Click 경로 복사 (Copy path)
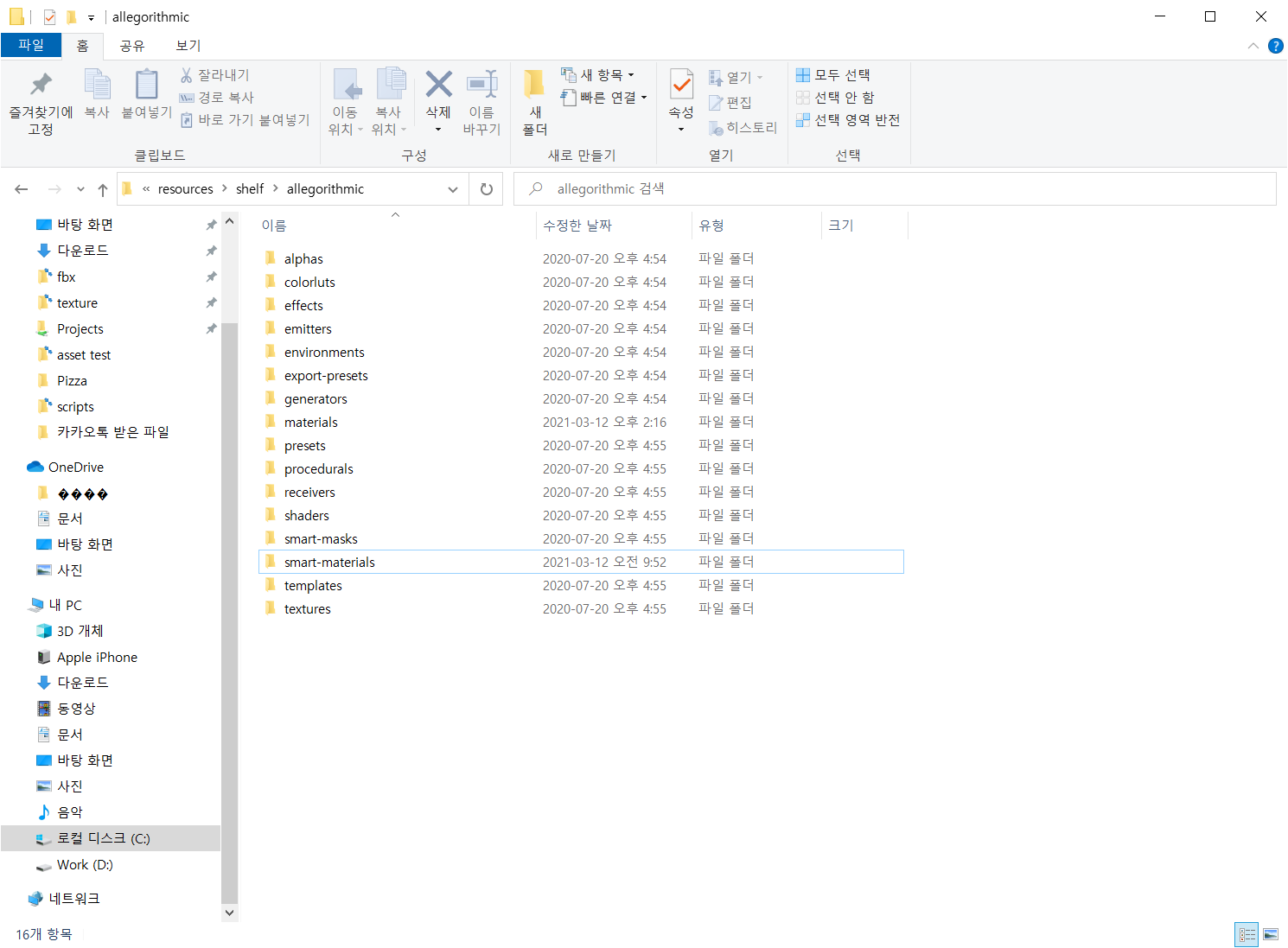The image size is (1288, 948). click(x=216, y=98)
